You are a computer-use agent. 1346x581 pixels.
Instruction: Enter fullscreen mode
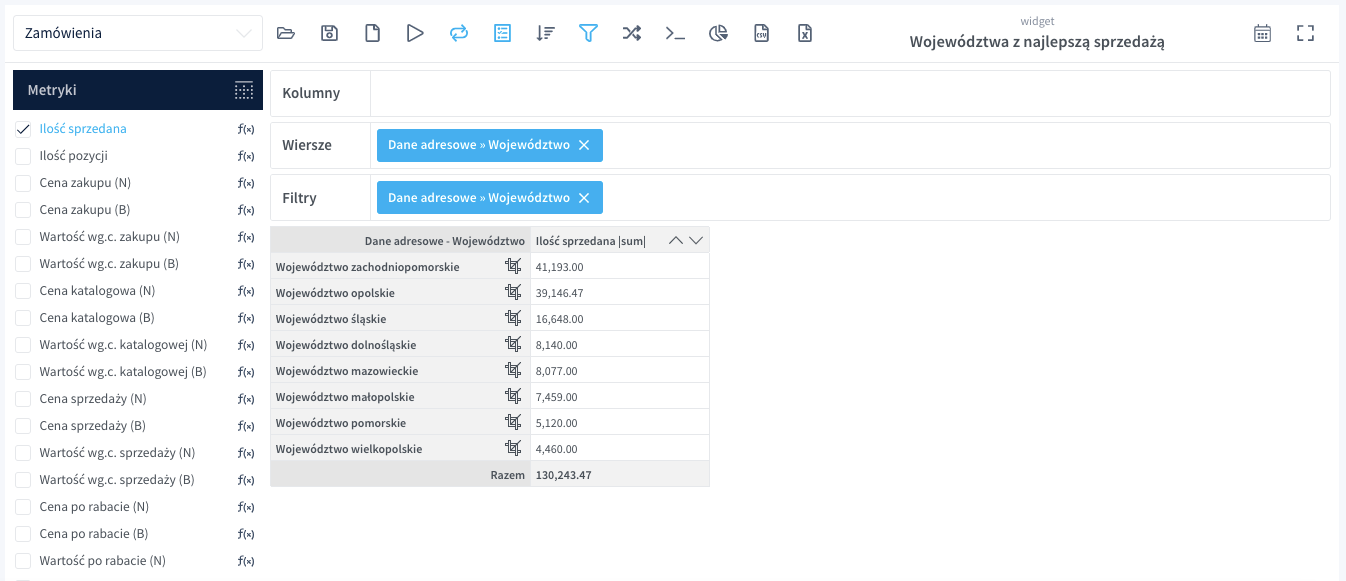point(1305,32)
